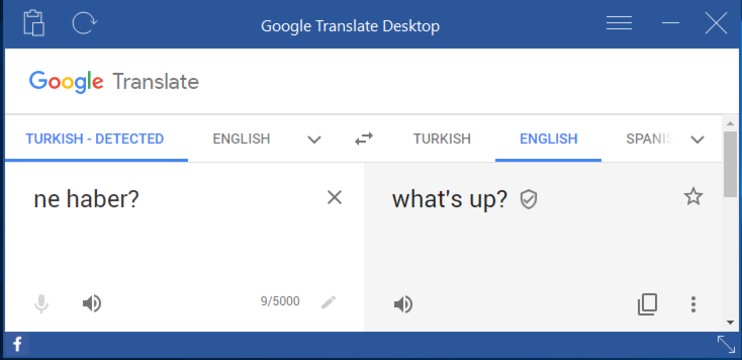Open more options three-dot menu
Viewport: 742px width, 360px height.
click(x=693, y=305)
